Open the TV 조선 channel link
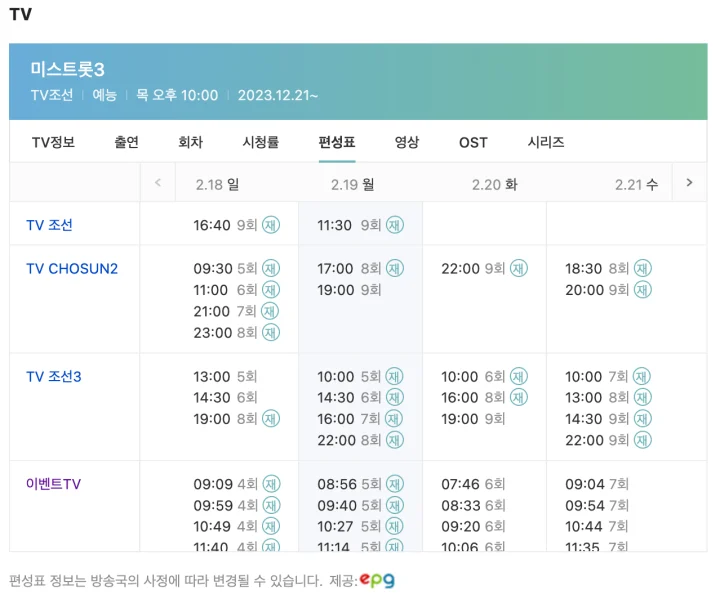The image size is (720, 599). pyautogui.click(x=49, y=225)
